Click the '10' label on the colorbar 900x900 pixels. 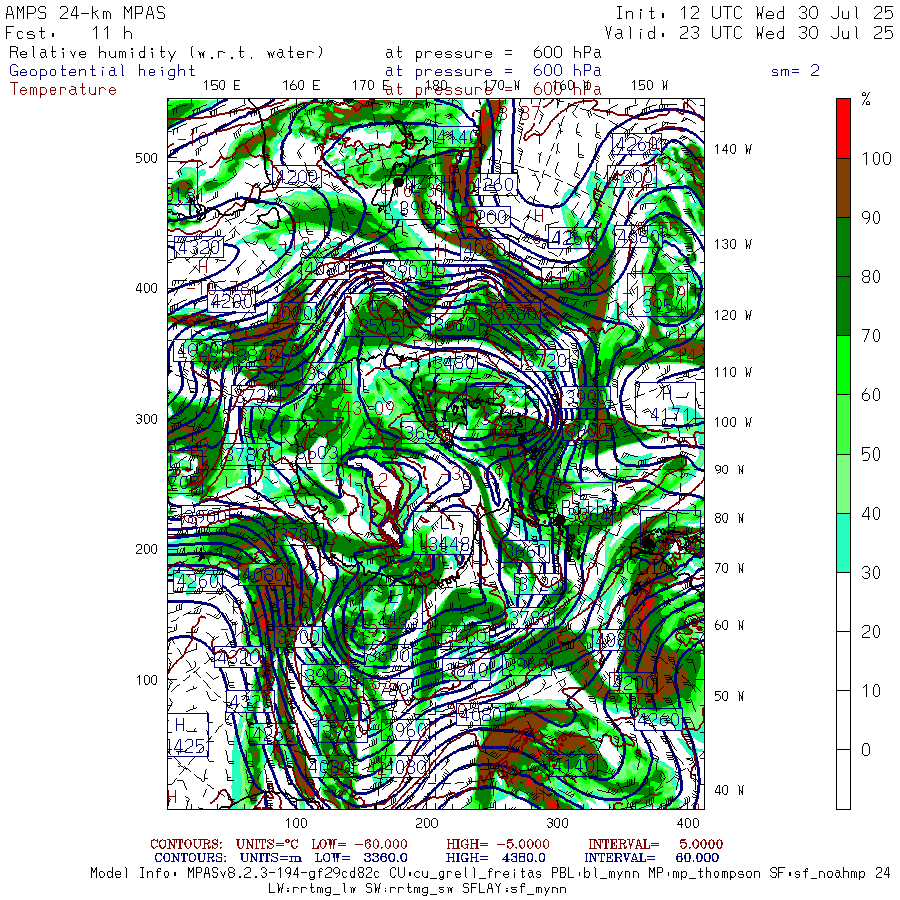(x=871, y=690)
